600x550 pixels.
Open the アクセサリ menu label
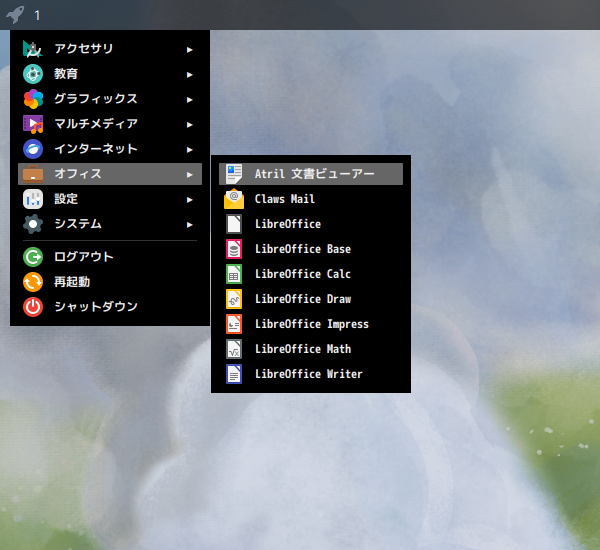point(84,49)
